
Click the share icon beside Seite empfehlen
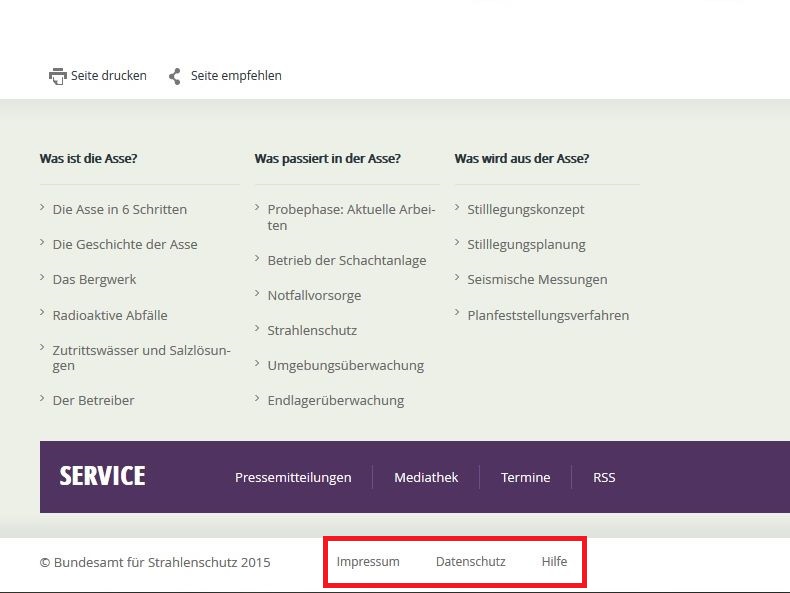(x=175, y=76)
